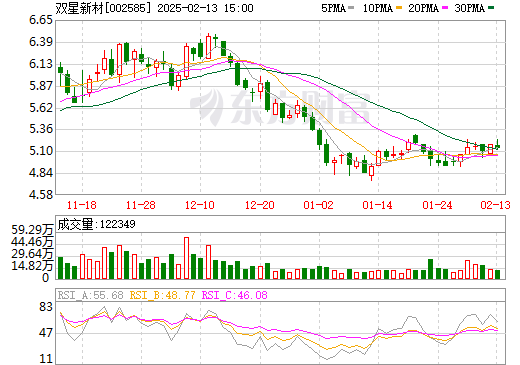The image size is (520, 365).
Task: Click the 东方财富 watermark in chart
Action: click(280, 107)
